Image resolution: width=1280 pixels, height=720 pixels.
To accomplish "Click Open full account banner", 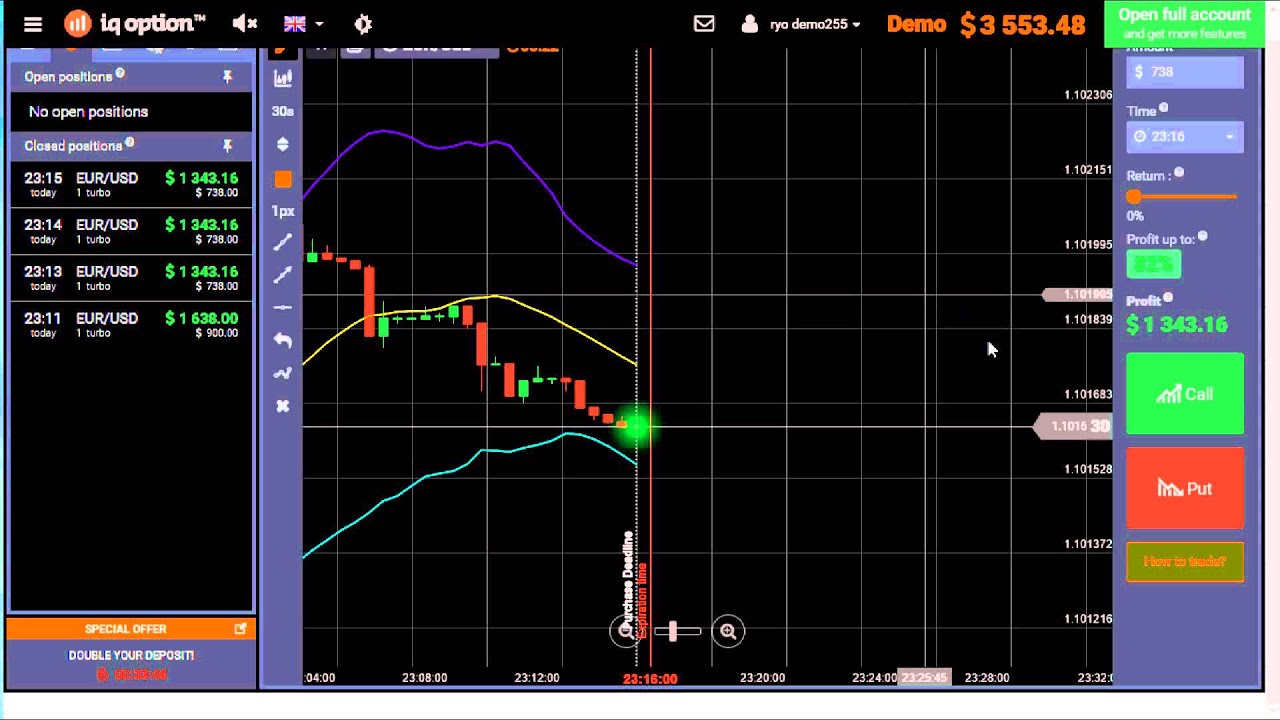I will pos(1184,24).
